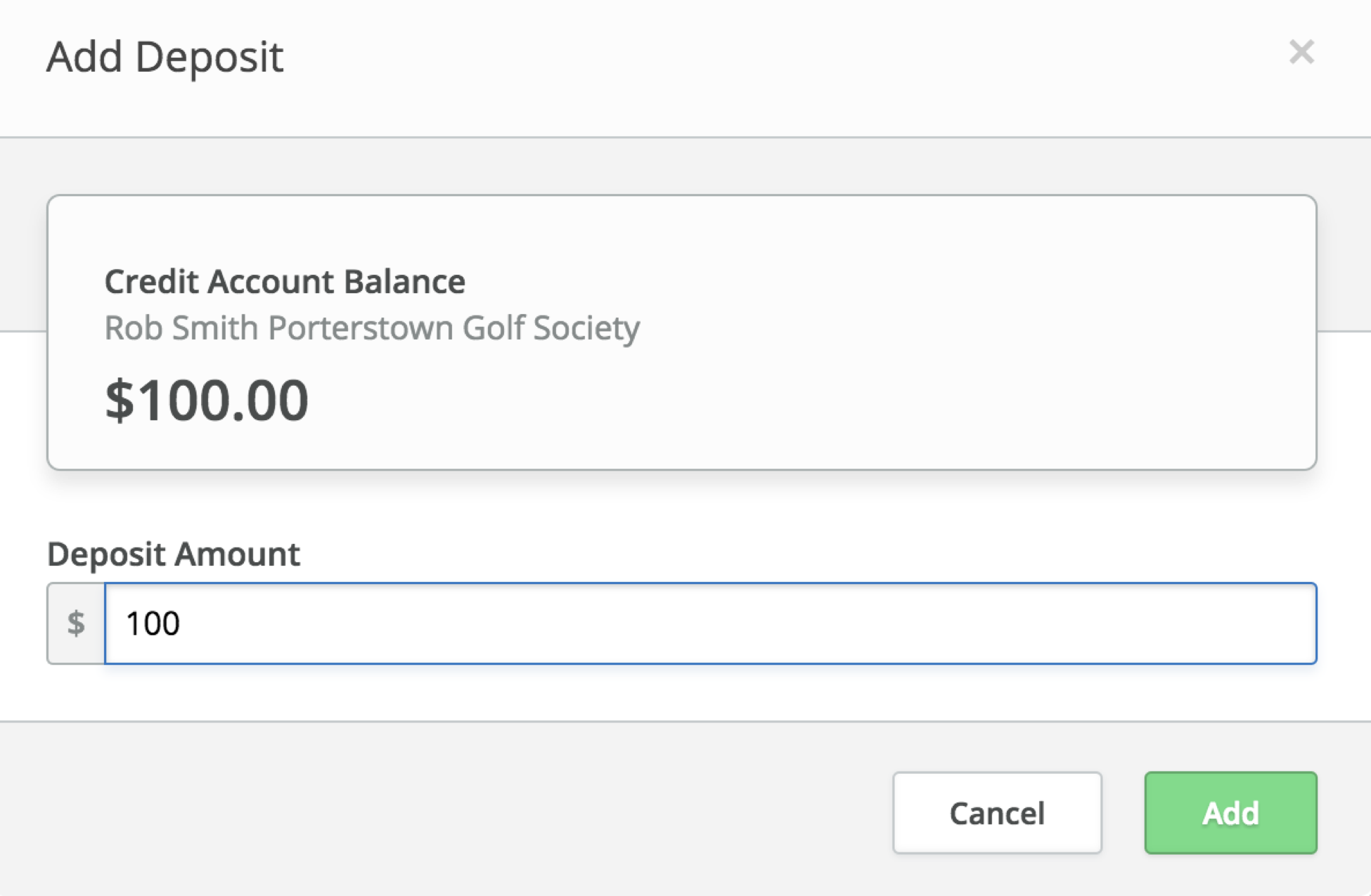Click the 100 value in the deposit field
This screenshot has width=1371, height=896.
coord(153,623)
